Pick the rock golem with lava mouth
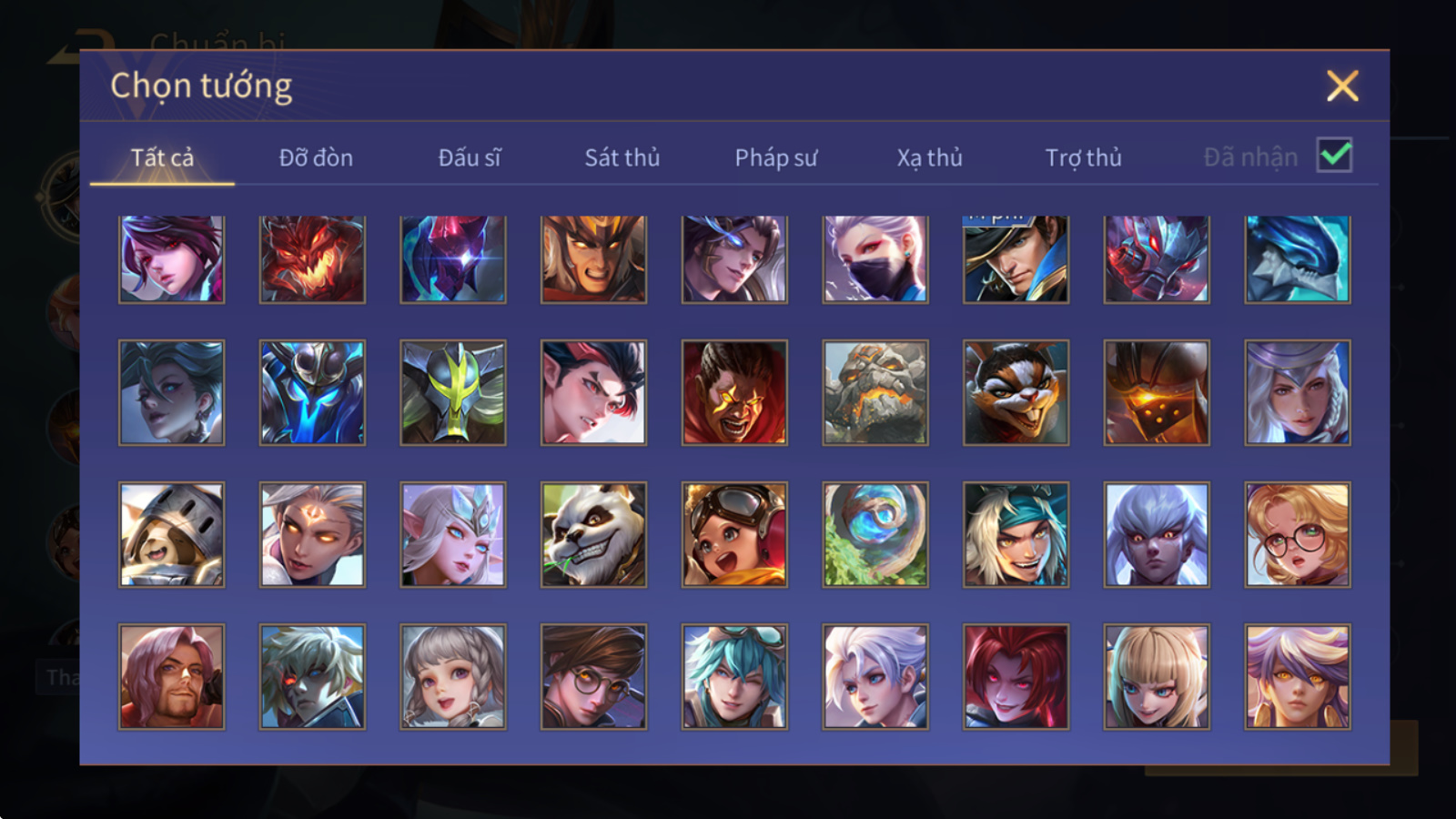The image size is (1456, 819). click(x=875, y=392)
